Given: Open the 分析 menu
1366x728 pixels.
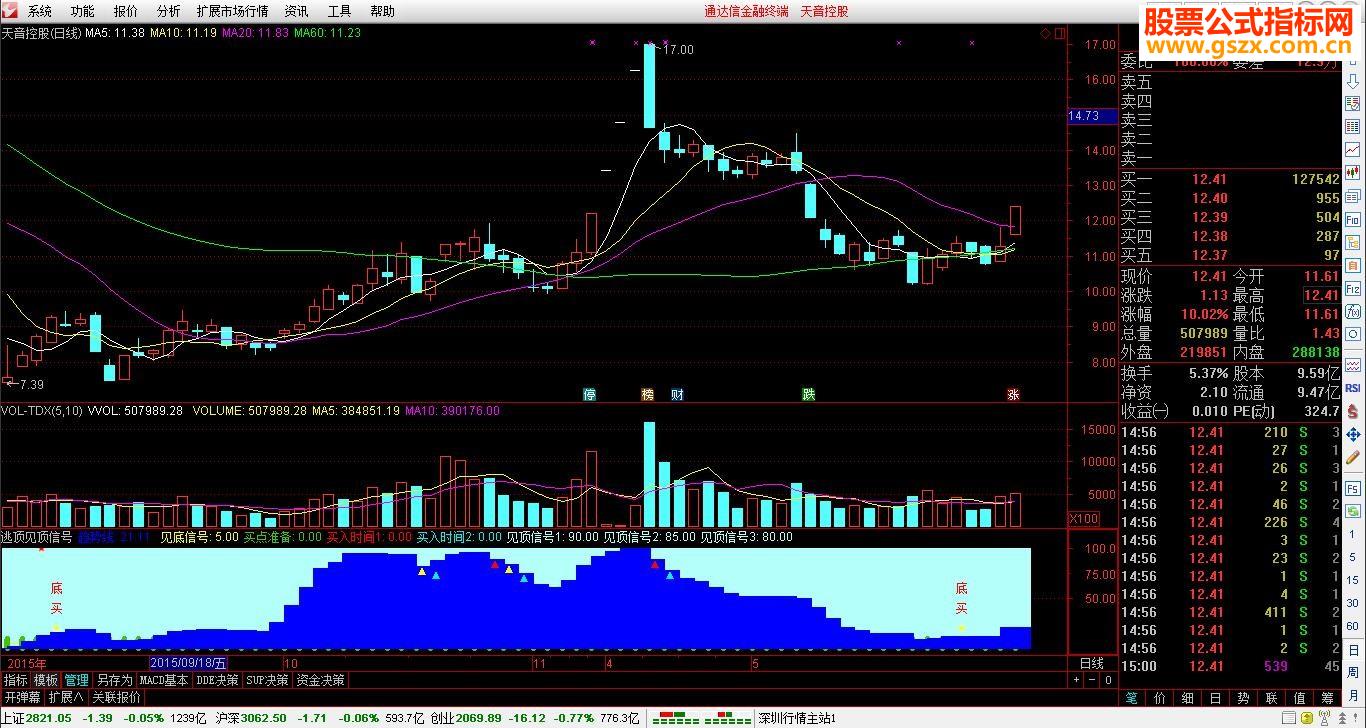Looking at the screenshot, I should 169,11.
